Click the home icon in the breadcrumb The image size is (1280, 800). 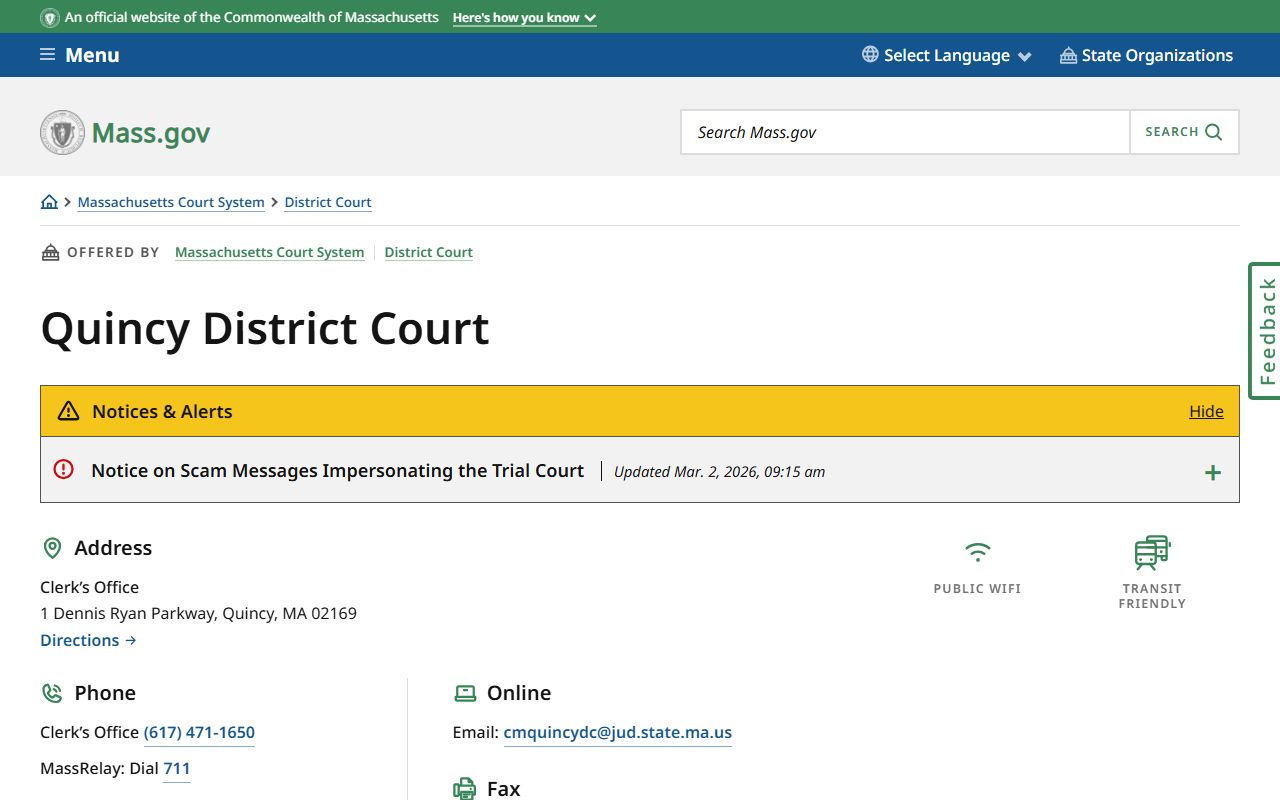pos(49,202)
